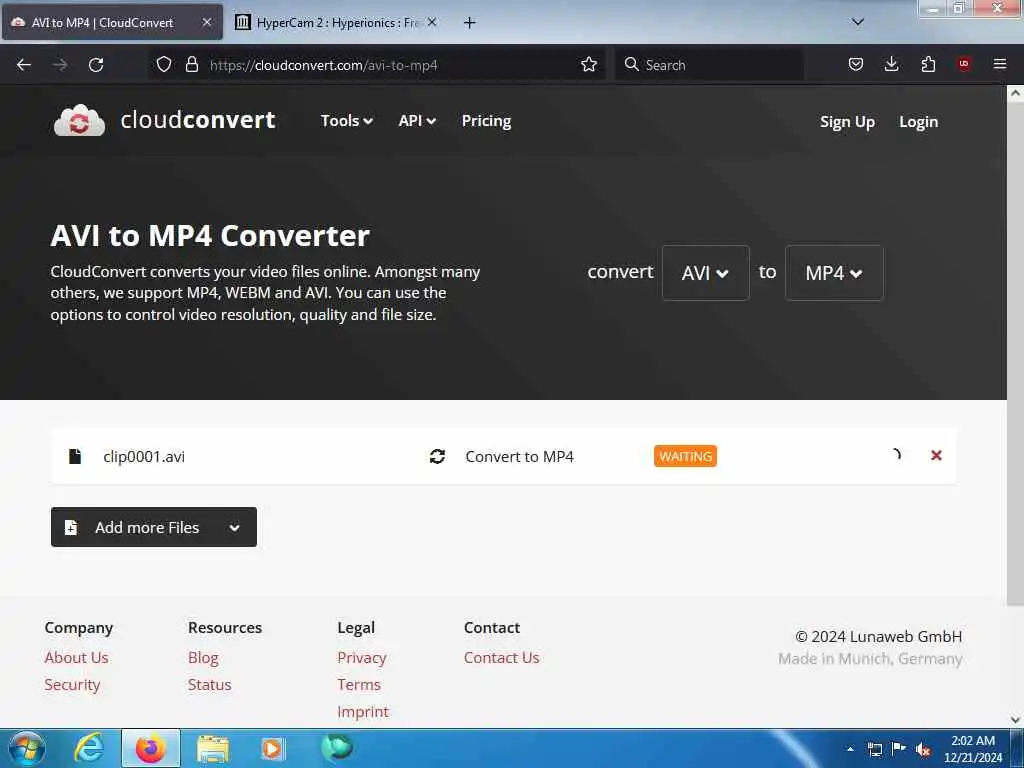Click the WAITING status badge
Image resolution: width=1024 pixels, height=768 pixels.
(685, 456)
